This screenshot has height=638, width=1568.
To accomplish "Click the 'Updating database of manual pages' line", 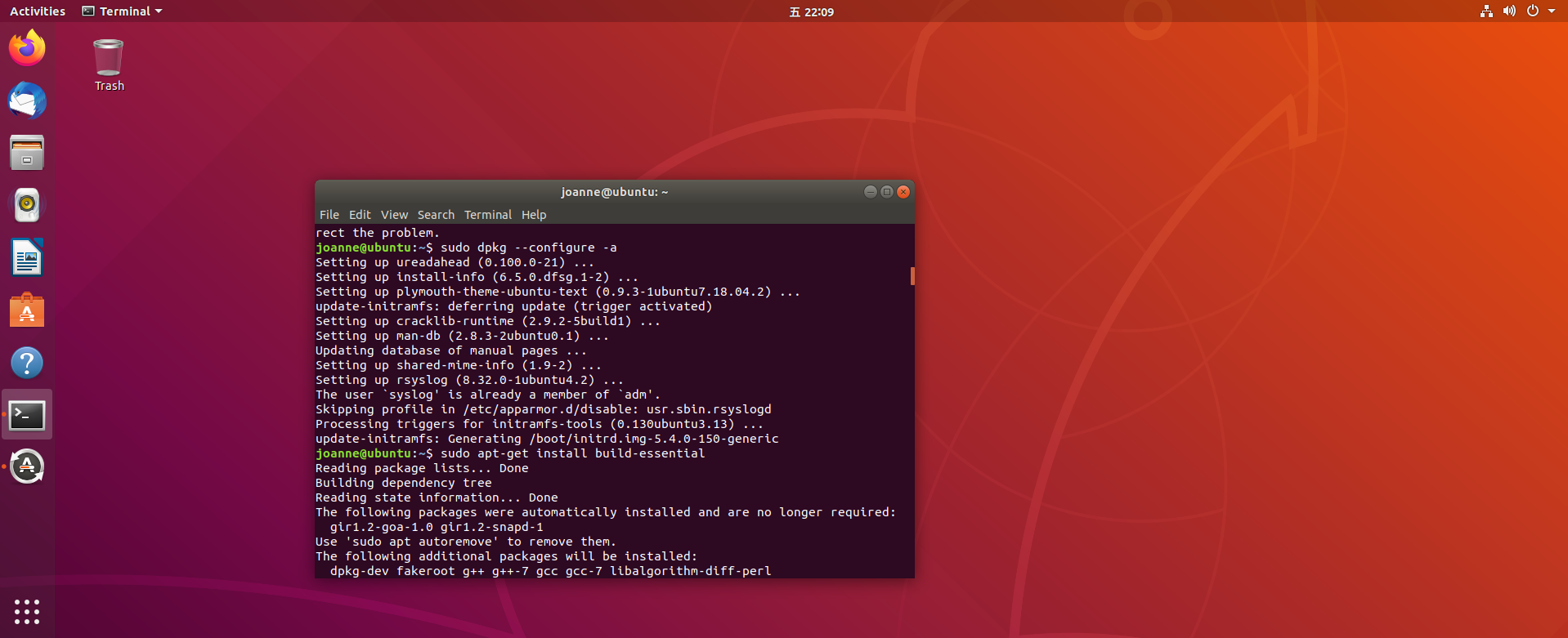I will (450, 350).
